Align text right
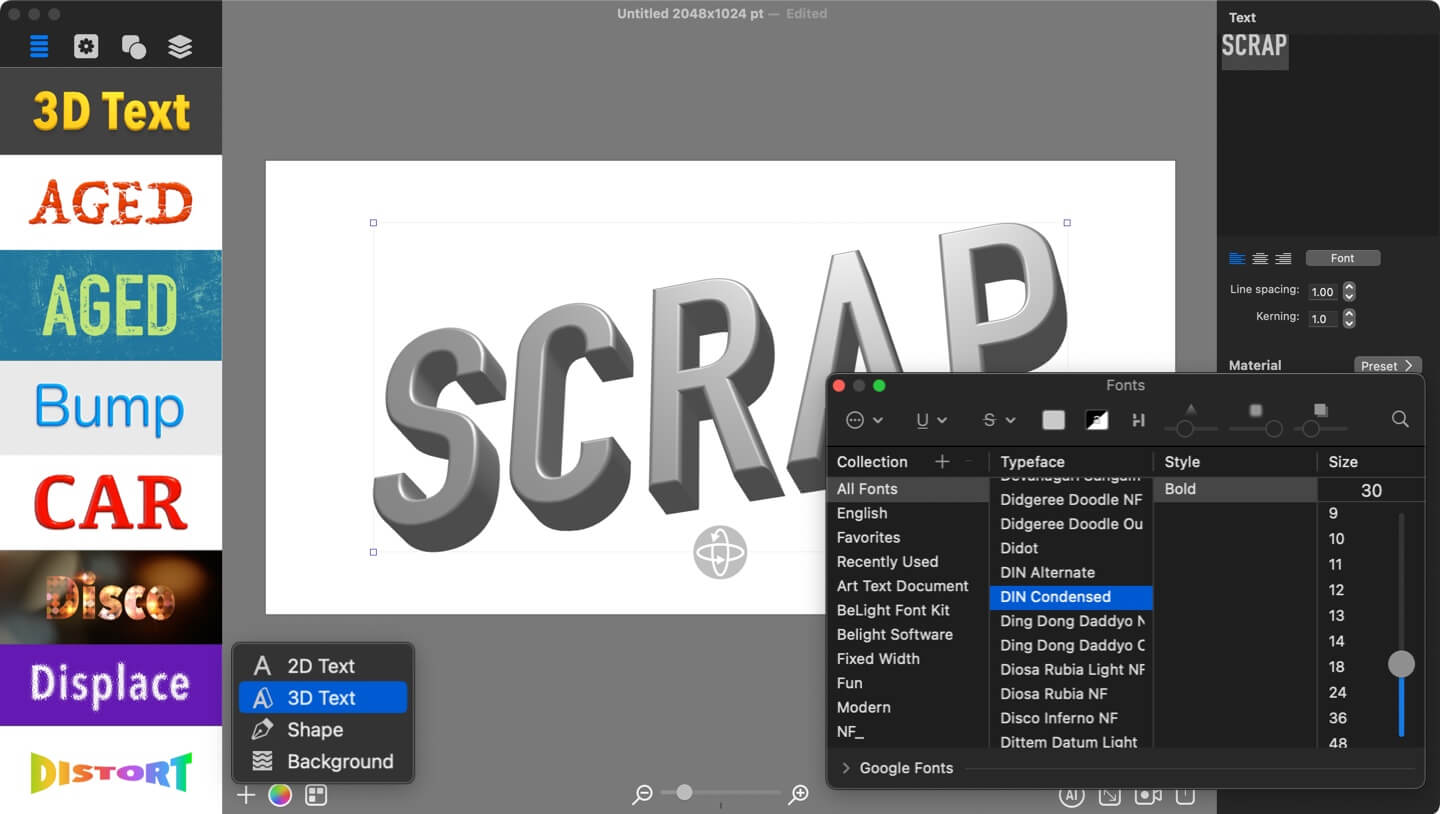 coord(1283,258)
